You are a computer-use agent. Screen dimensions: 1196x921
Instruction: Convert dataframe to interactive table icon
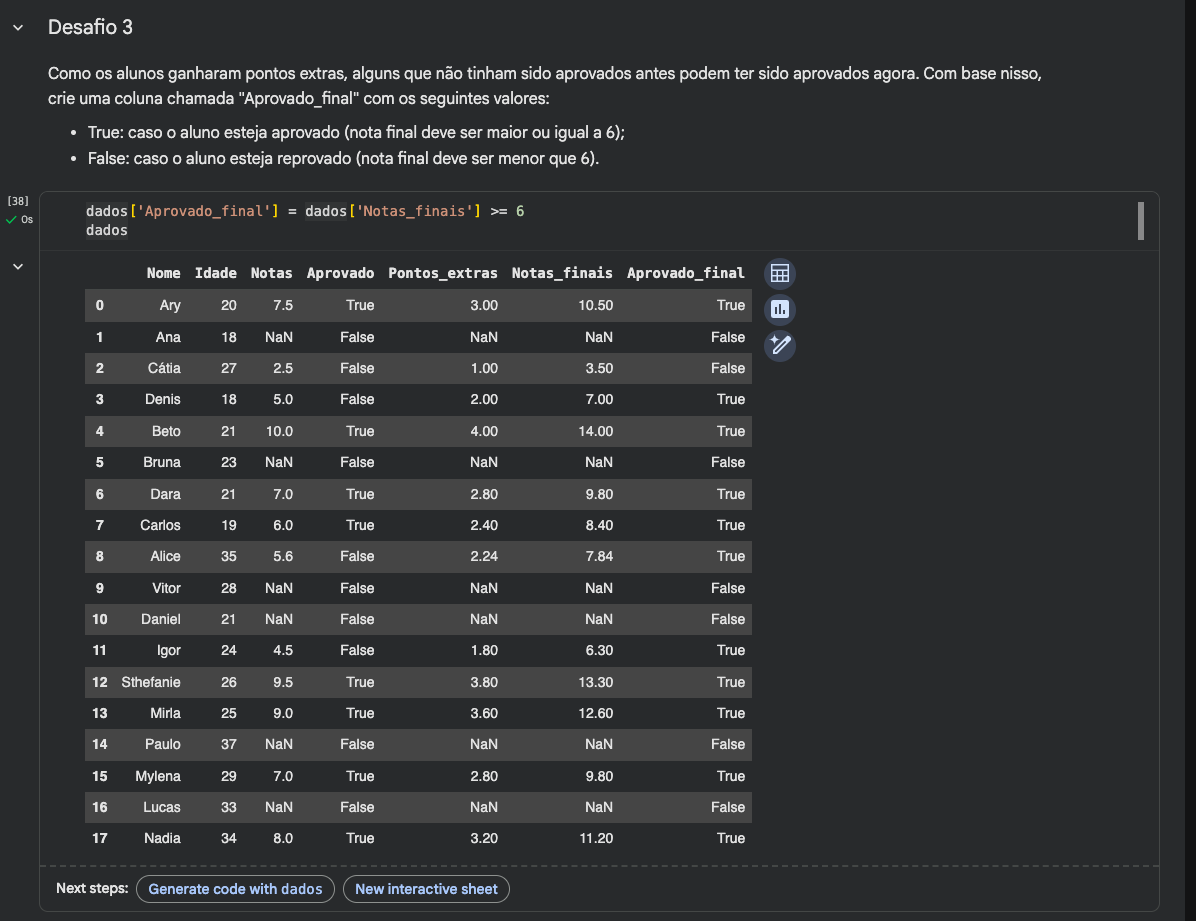point(780,274)
